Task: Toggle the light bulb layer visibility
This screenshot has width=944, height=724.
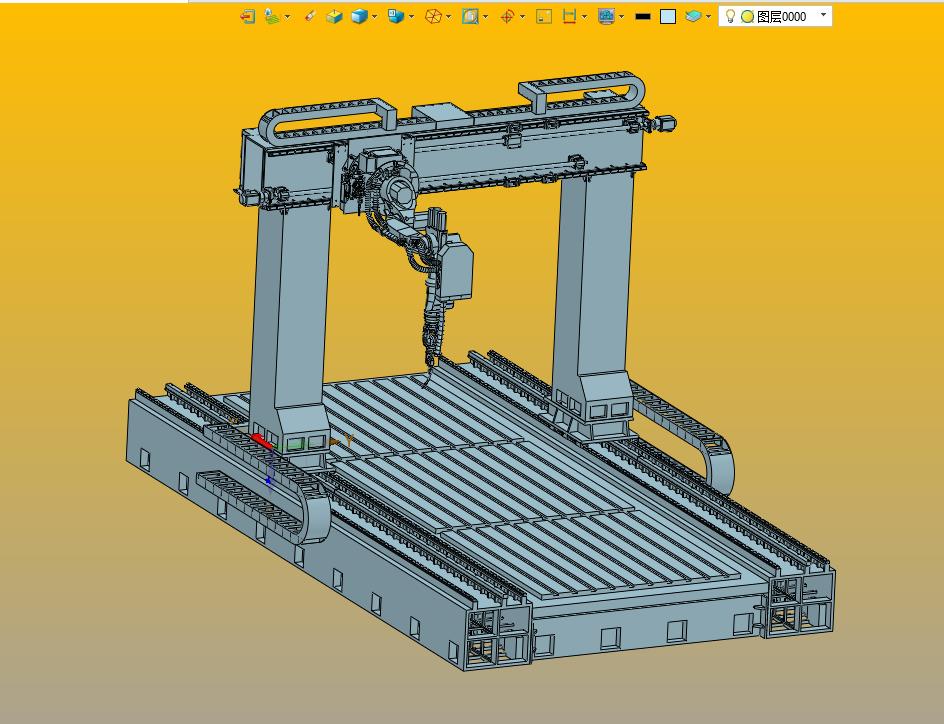Action: (730, 16)
